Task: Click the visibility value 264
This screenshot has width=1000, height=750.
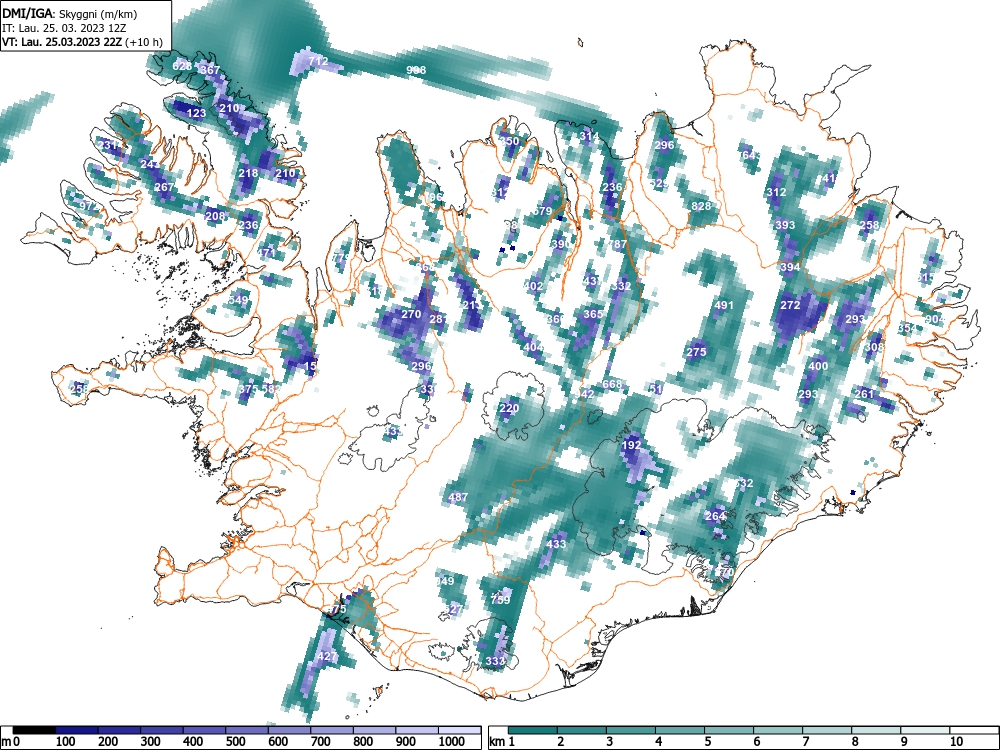Action: (x=715, y=516)
